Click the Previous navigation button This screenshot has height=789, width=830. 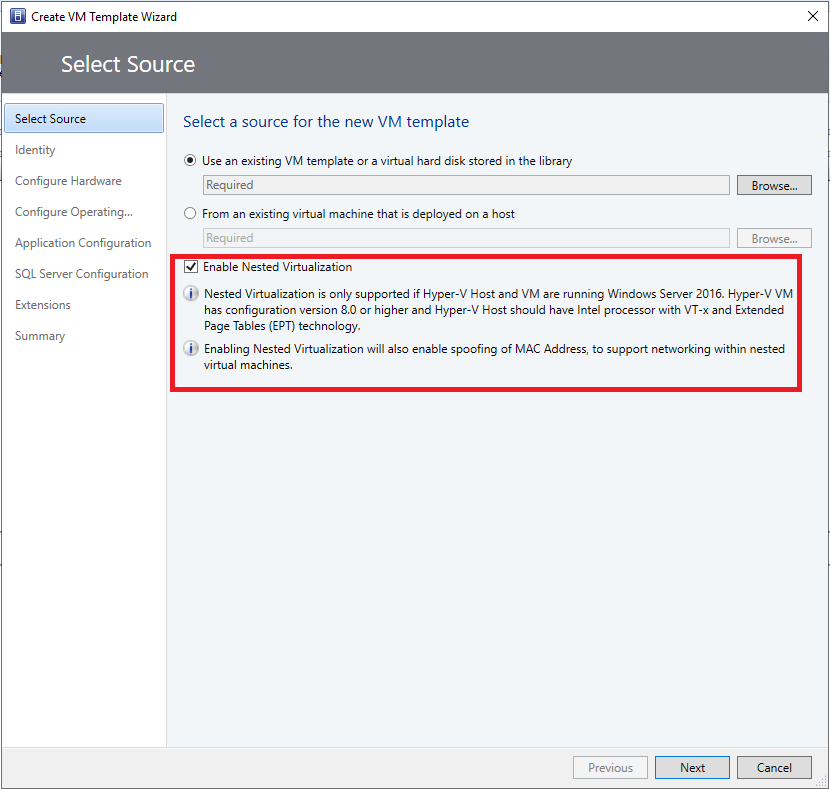pyautogui.click(x=610, y=767)
